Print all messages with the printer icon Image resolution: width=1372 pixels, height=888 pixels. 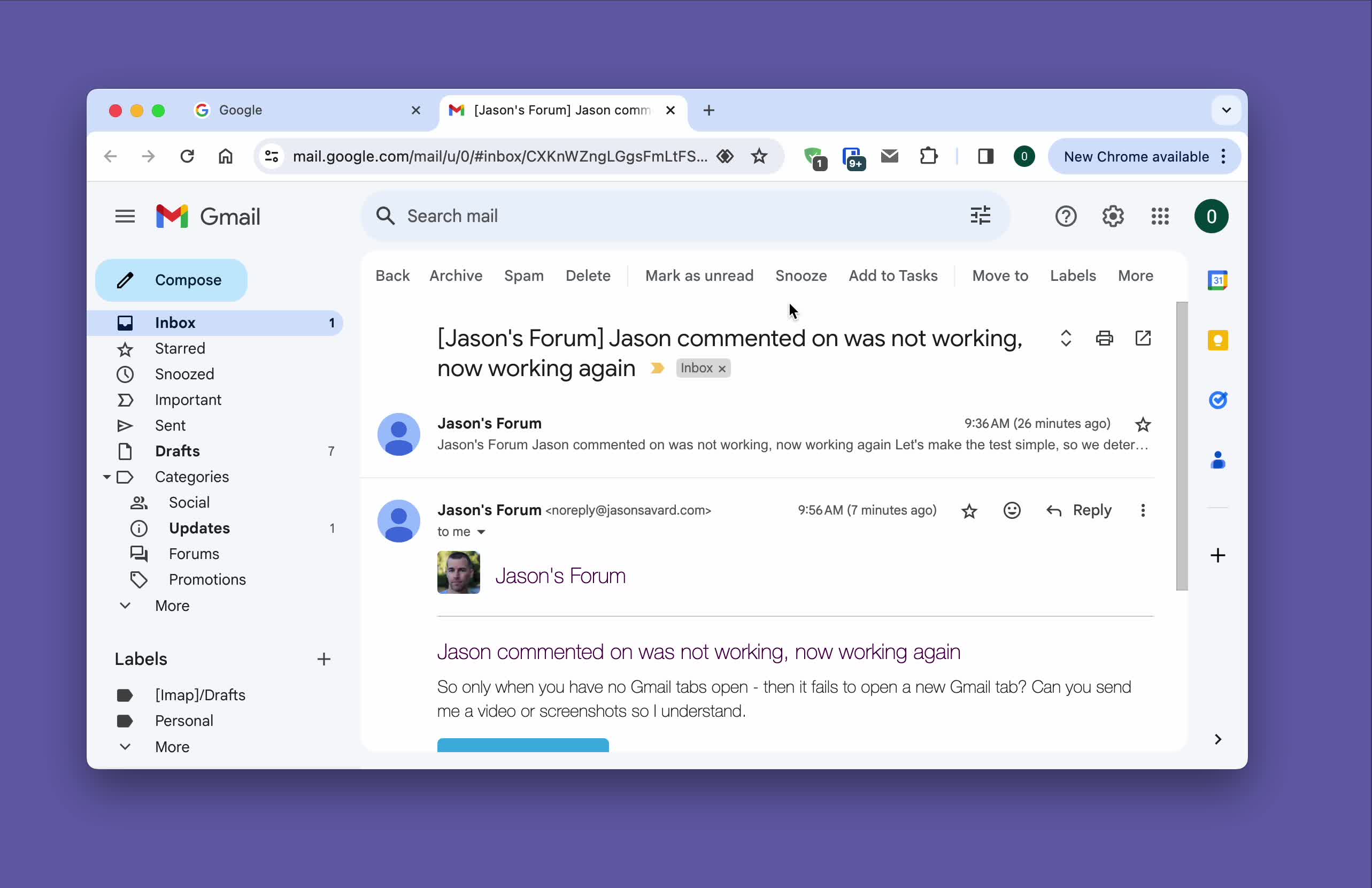(x=1104, y=338)
